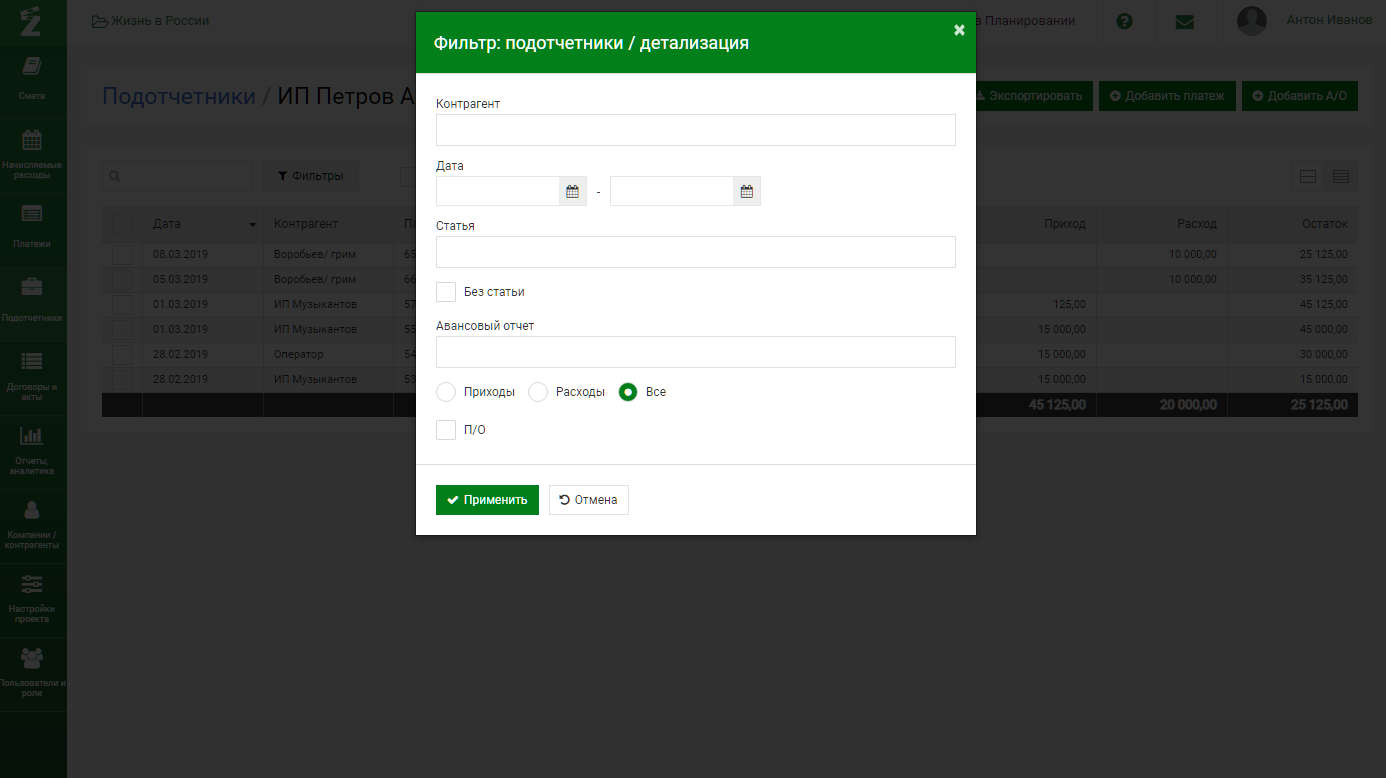Open Настройки проекта sliders icon
This screenshot has width=1386, height=778.
click(x=32, y=584)
